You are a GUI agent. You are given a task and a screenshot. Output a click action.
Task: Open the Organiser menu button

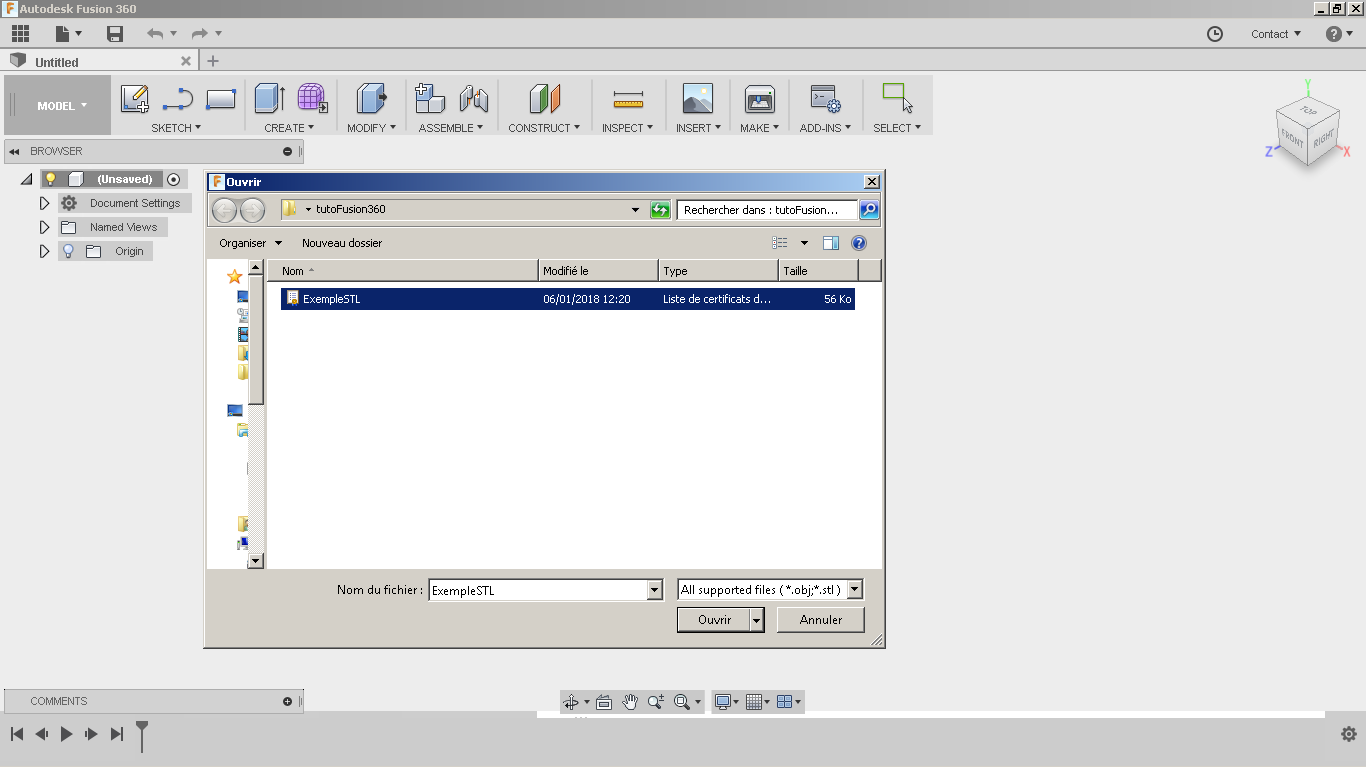pyautogui.click(x=250, y=243)
